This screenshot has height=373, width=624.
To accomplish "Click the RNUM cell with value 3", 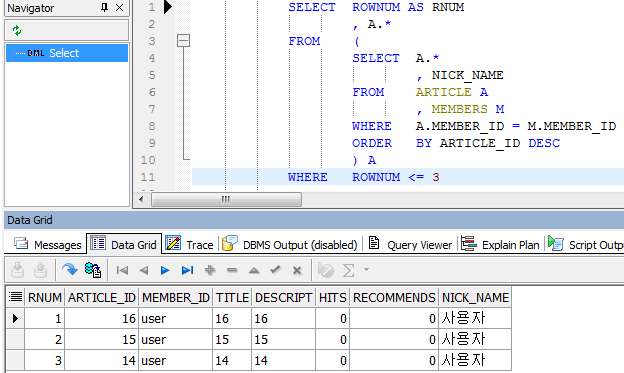I will coord(45,361).
